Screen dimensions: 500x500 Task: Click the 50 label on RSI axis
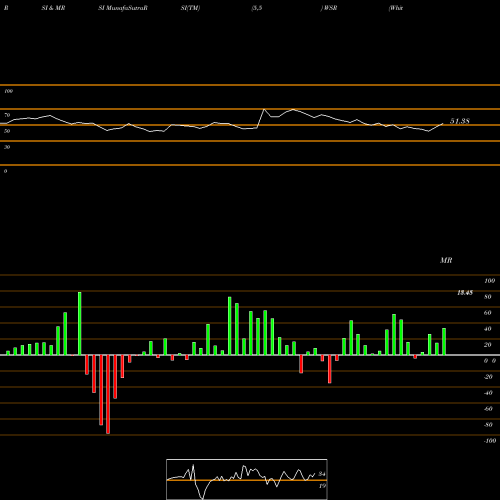(7, 131)
